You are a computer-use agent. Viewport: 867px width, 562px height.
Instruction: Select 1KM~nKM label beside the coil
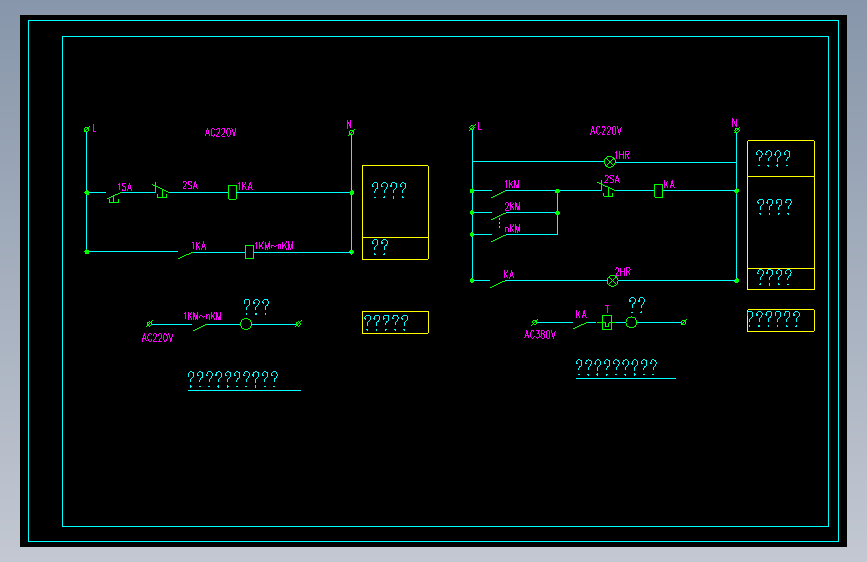click(274, 246)
